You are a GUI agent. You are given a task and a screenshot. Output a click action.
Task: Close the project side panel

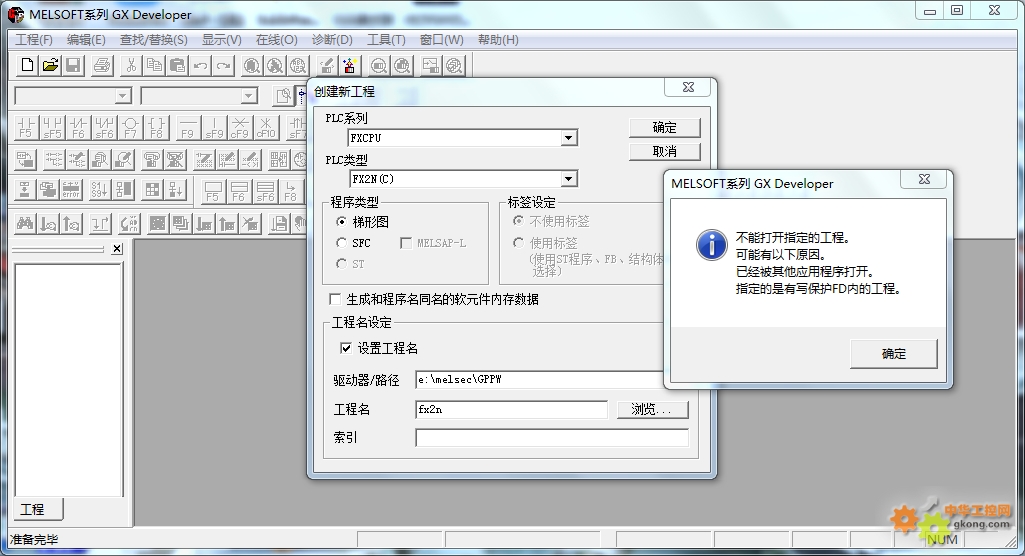pyautogui.click(x=117, y=248)
